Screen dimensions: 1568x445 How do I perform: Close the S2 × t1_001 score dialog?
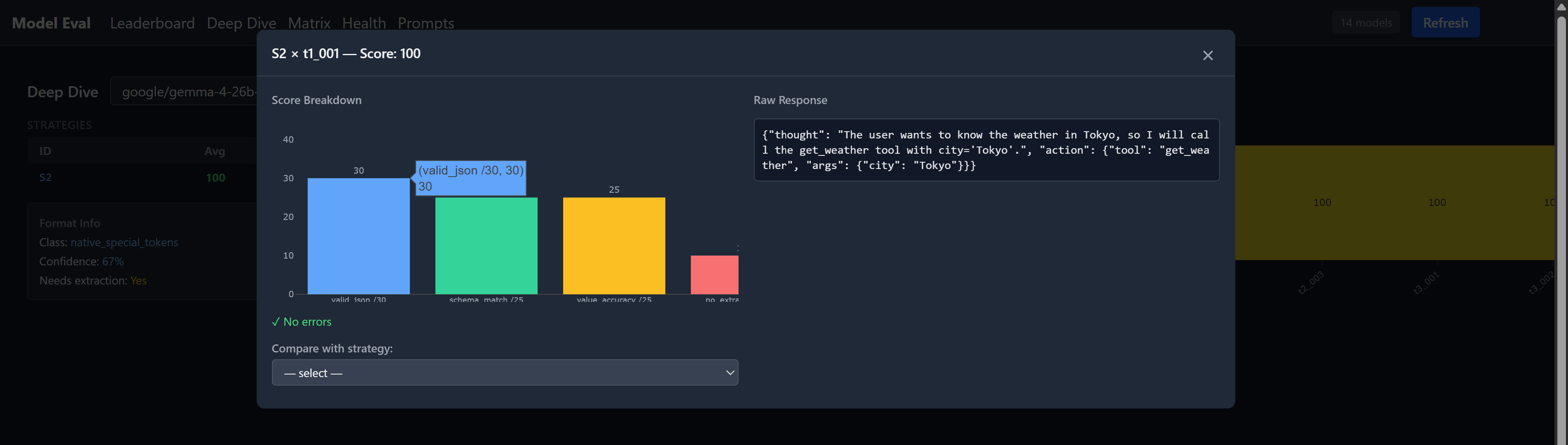point(1208,55)
